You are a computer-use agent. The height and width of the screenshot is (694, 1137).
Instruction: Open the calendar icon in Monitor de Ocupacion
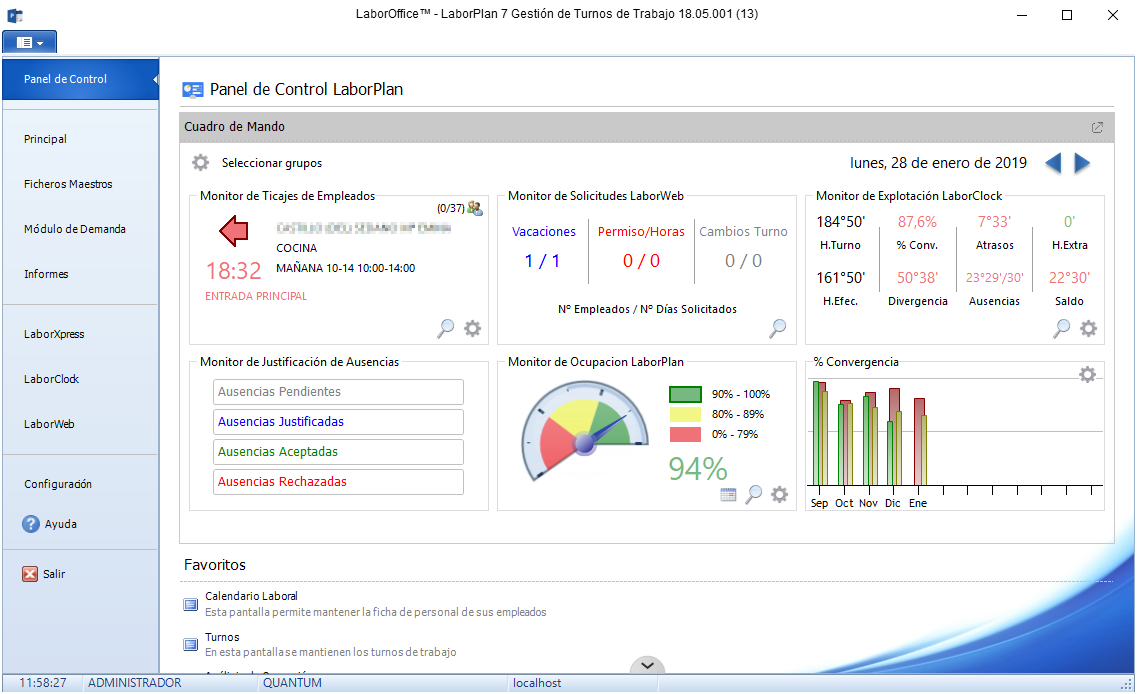(x=728, y=495)
